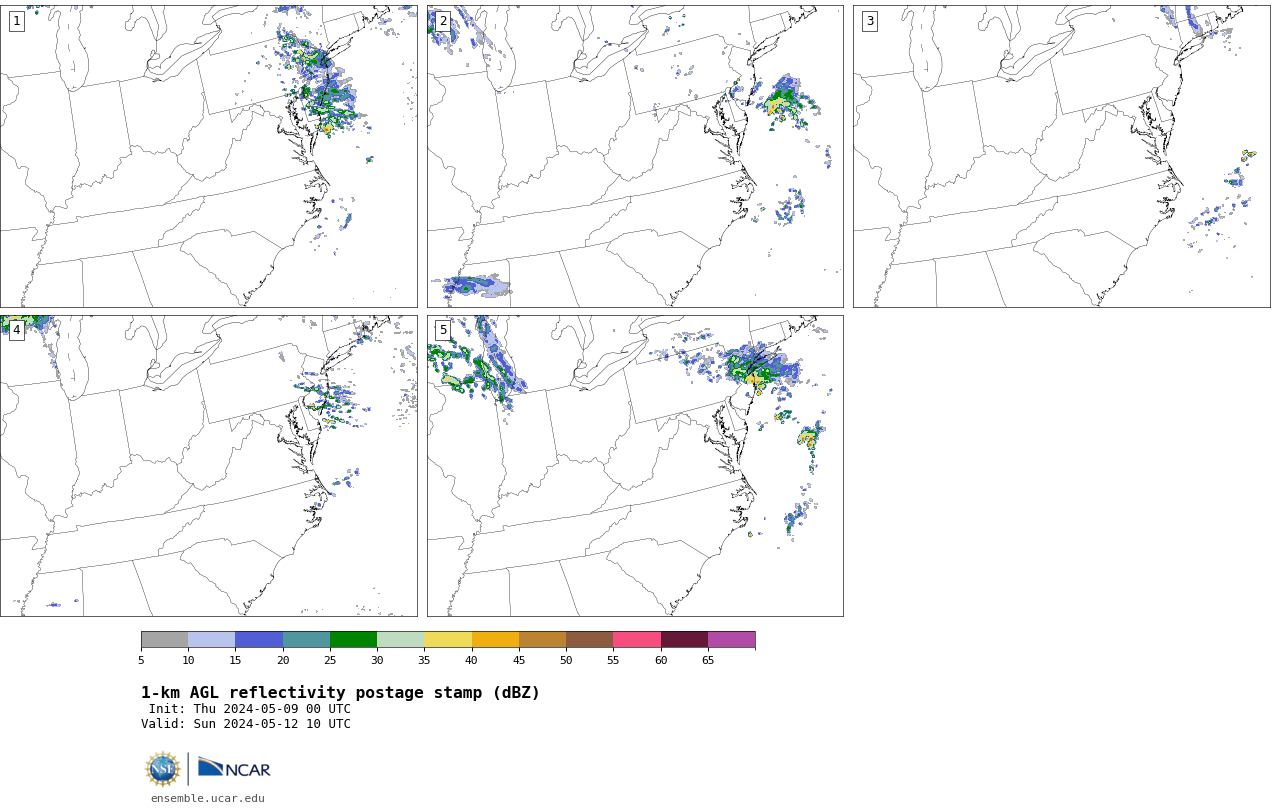Click the panel number 3 label box
The width and height of the screenshot is (1280, 809).
click(x=870, y=21)
